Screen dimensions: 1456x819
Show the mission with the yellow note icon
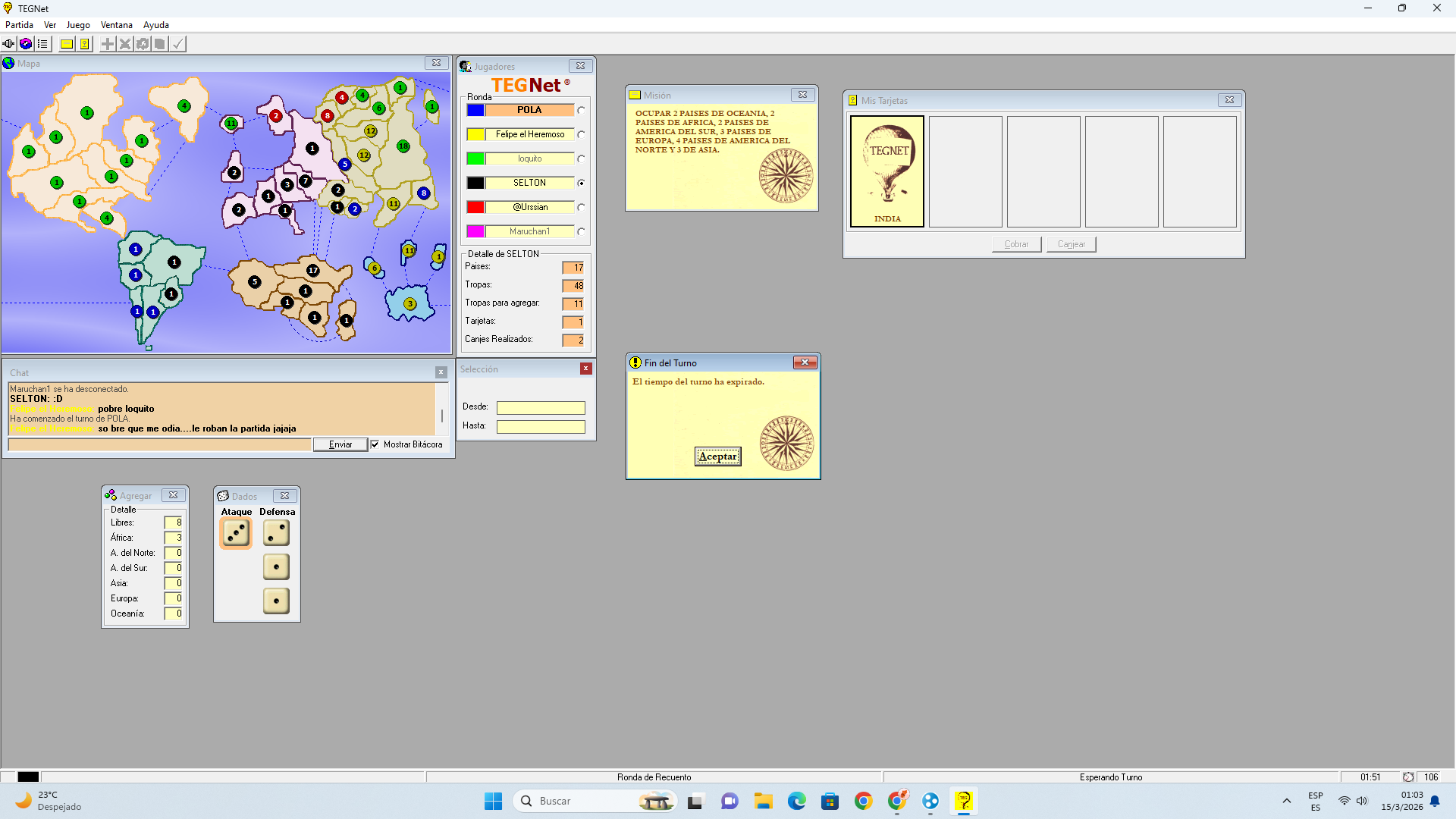(x=67, y=44)
